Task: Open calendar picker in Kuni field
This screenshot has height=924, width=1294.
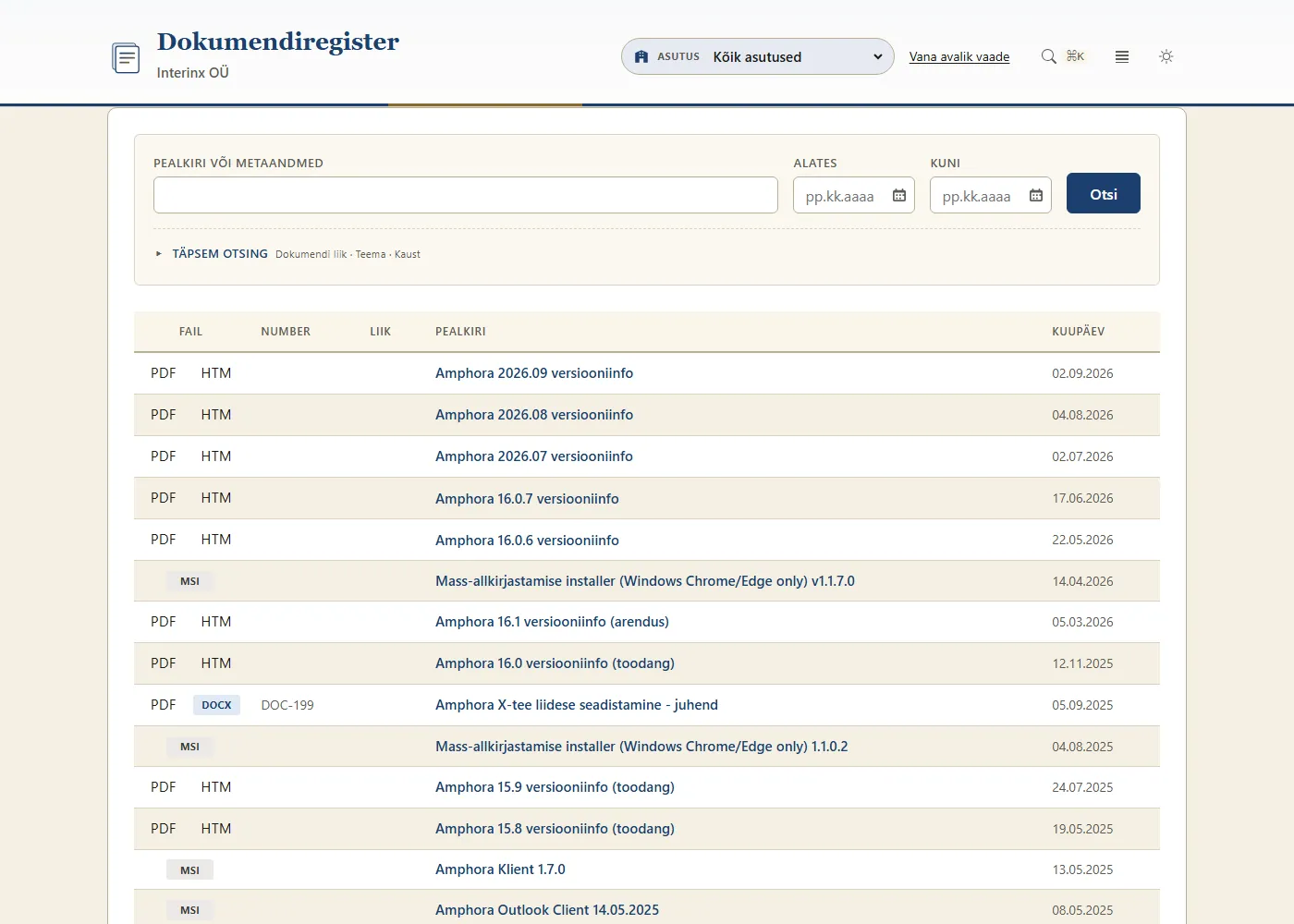Action: [1036, 195]
